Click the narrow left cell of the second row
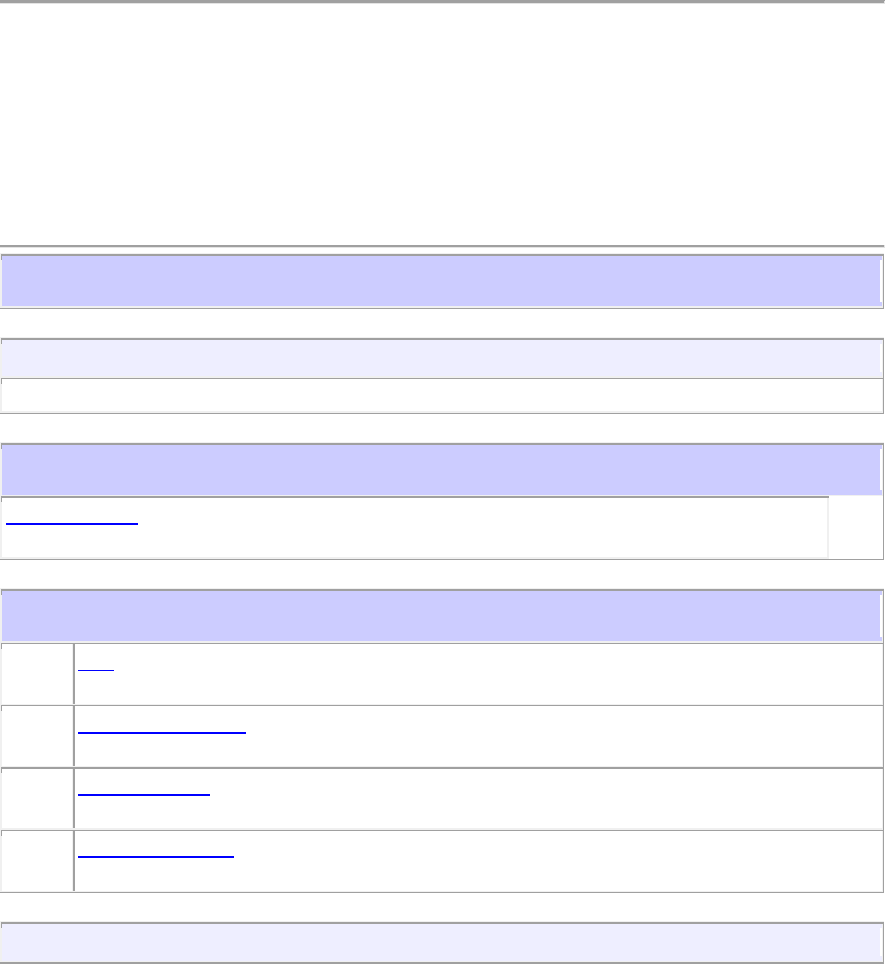 coord(37,735)
